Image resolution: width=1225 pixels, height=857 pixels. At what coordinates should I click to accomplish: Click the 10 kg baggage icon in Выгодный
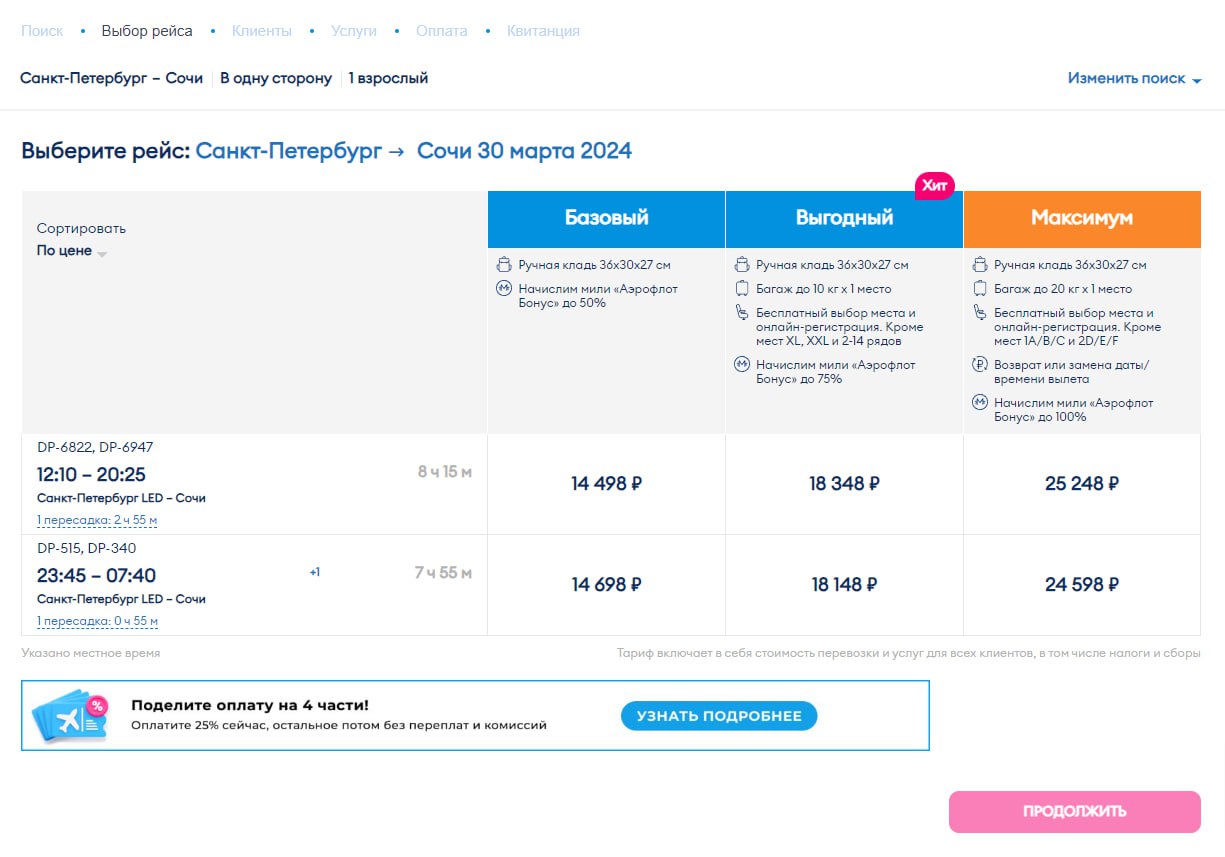coord(742,289)
